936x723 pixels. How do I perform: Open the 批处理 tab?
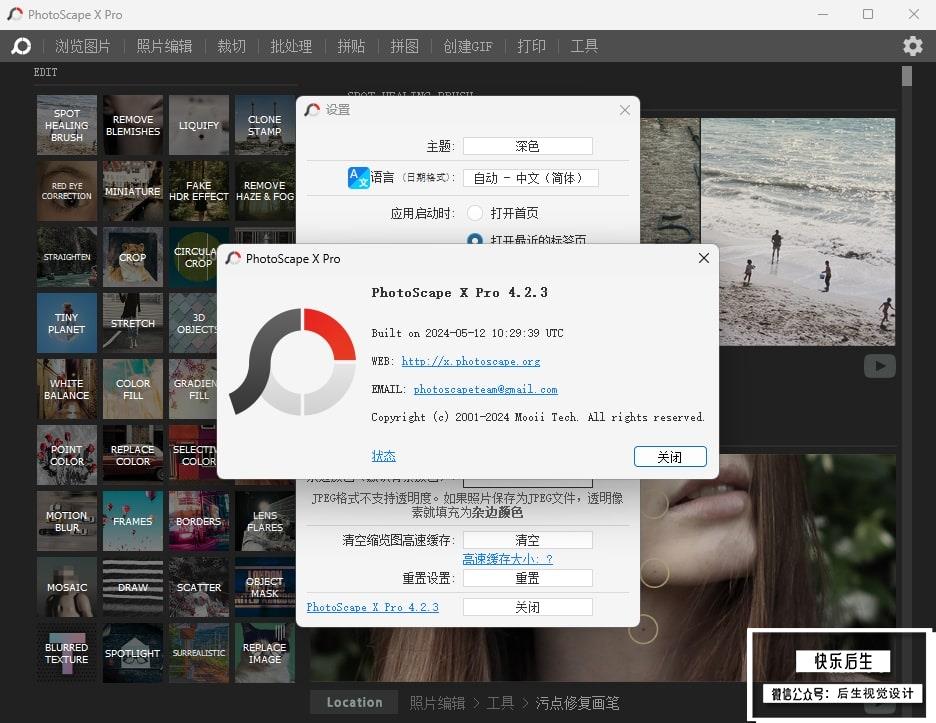tap(291, 46)
